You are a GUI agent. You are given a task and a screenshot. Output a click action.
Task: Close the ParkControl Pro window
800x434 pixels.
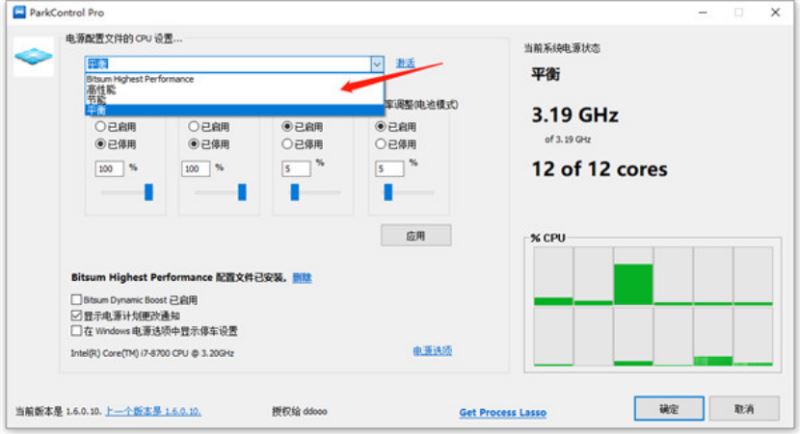click(x=775, y=12)
